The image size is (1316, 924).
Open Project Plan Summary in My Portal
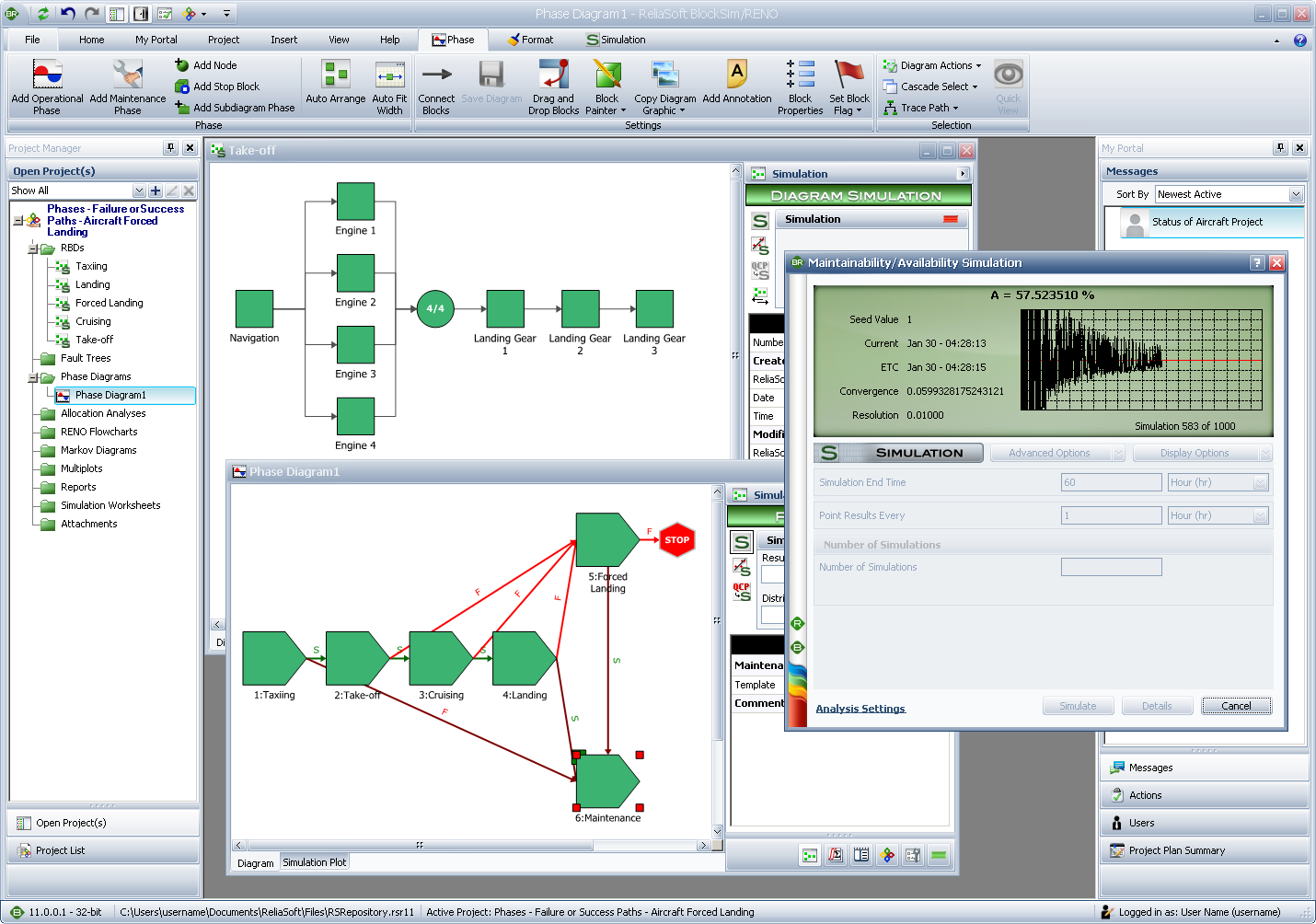pyautogui.click(x=1204, y=850)
